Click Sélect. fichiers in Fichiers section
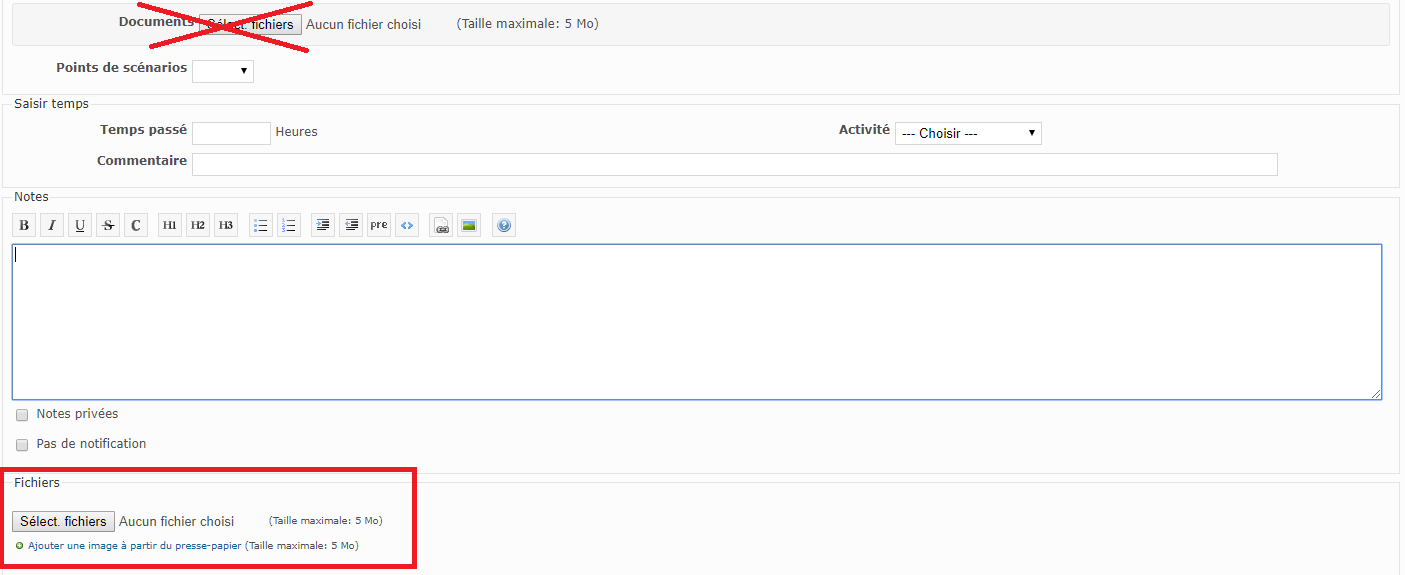Screen dimensions: 1405x575 coord(63,522)
